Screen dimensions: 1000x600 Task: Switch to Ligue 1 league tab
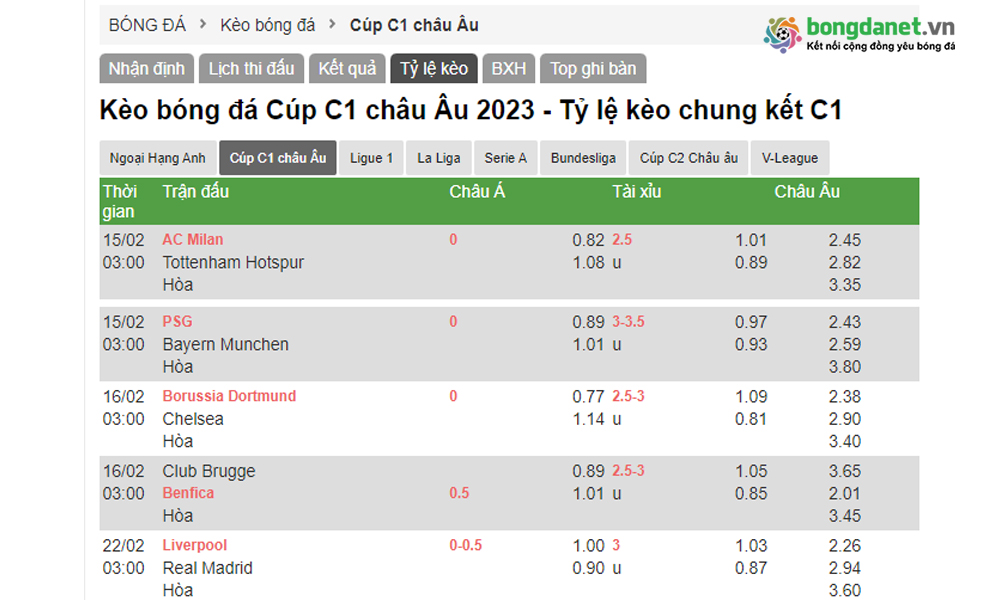[371, 158]
